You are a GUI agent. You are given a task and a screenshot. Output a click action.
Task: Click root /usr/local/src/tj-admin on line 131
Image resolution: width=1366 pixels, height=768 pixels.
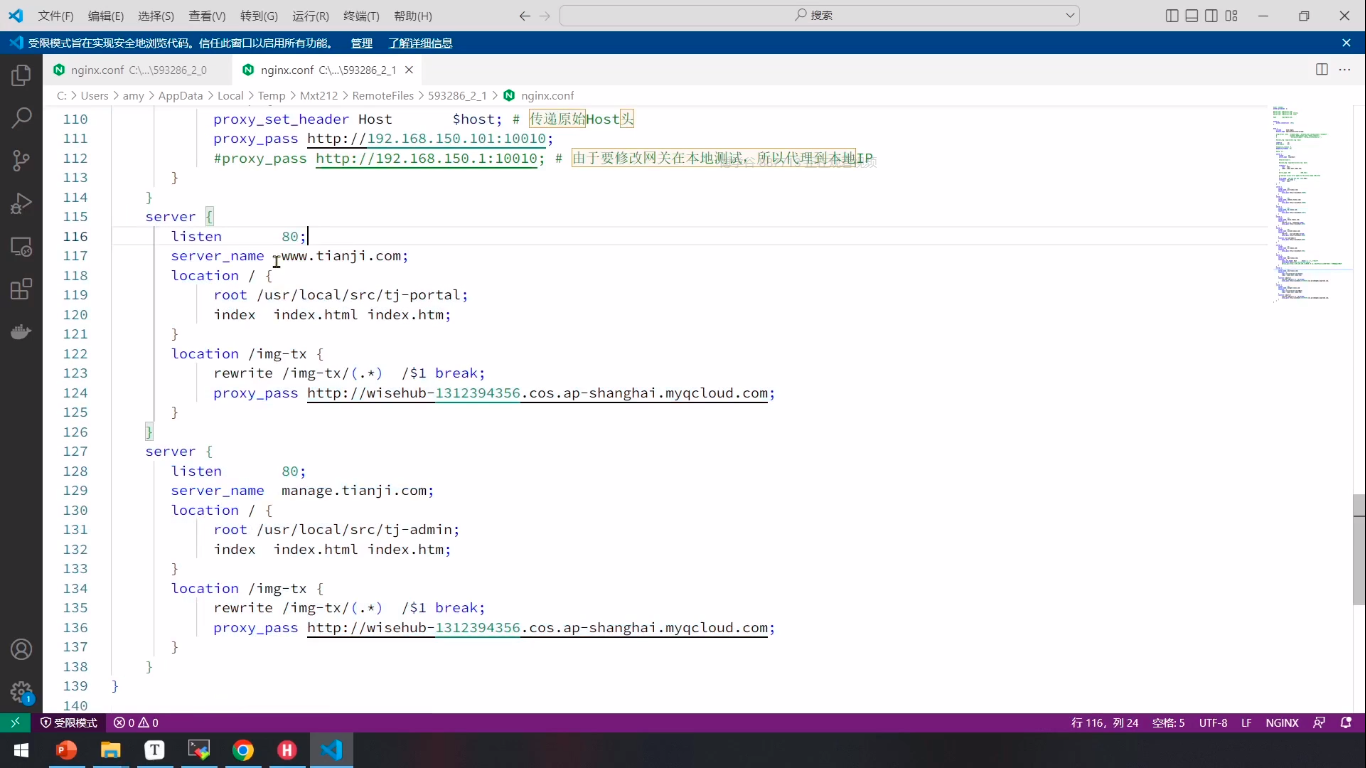click(337, 530)
